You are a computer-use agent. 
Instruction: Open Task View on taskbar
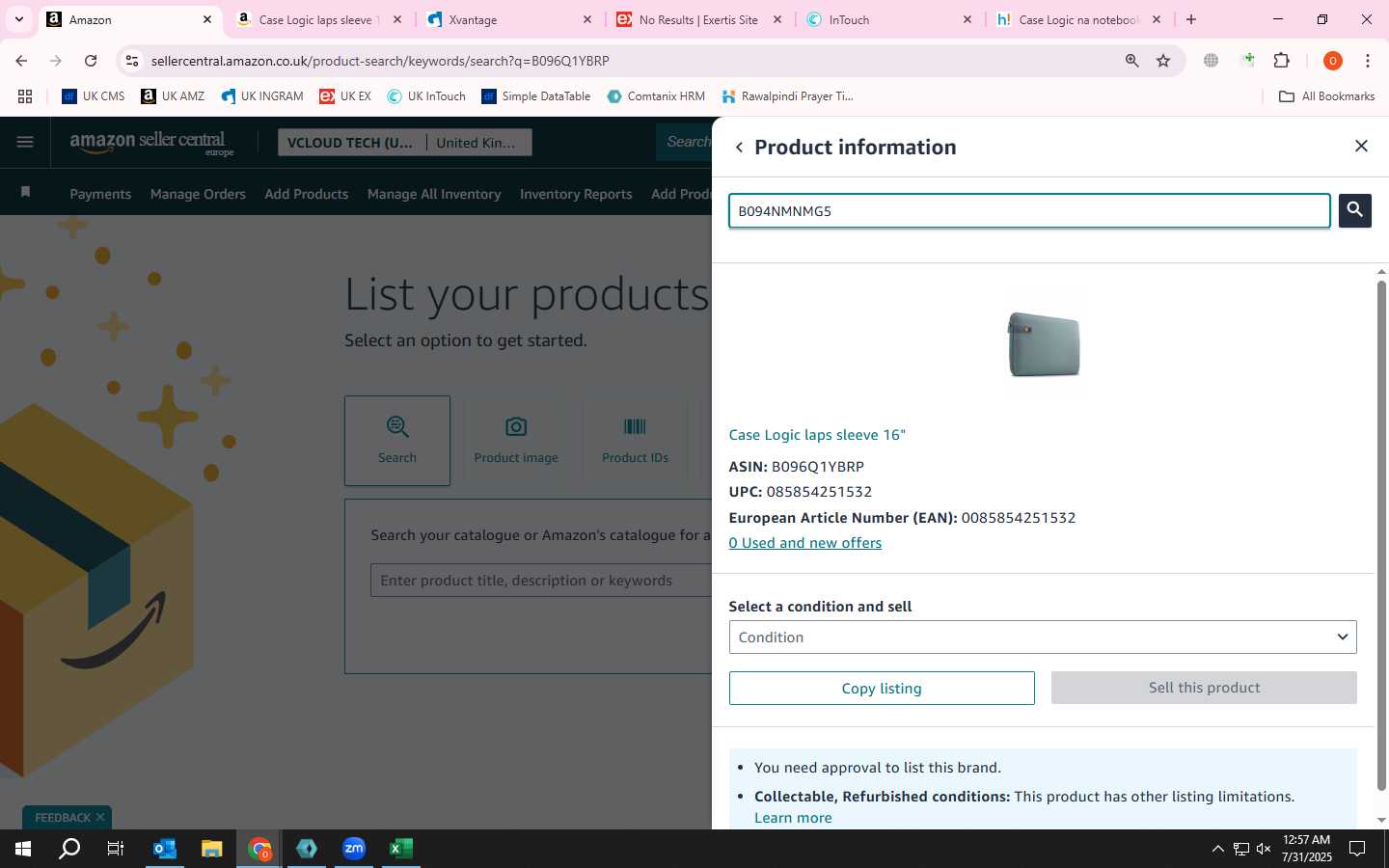(x=115, y=849)
